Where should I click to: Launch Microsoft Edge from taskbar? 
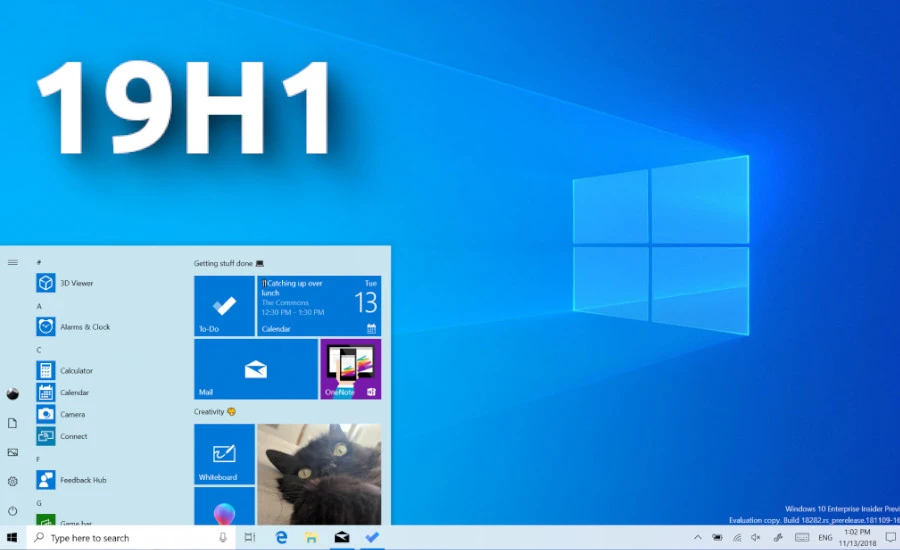[x=281, y=538]
